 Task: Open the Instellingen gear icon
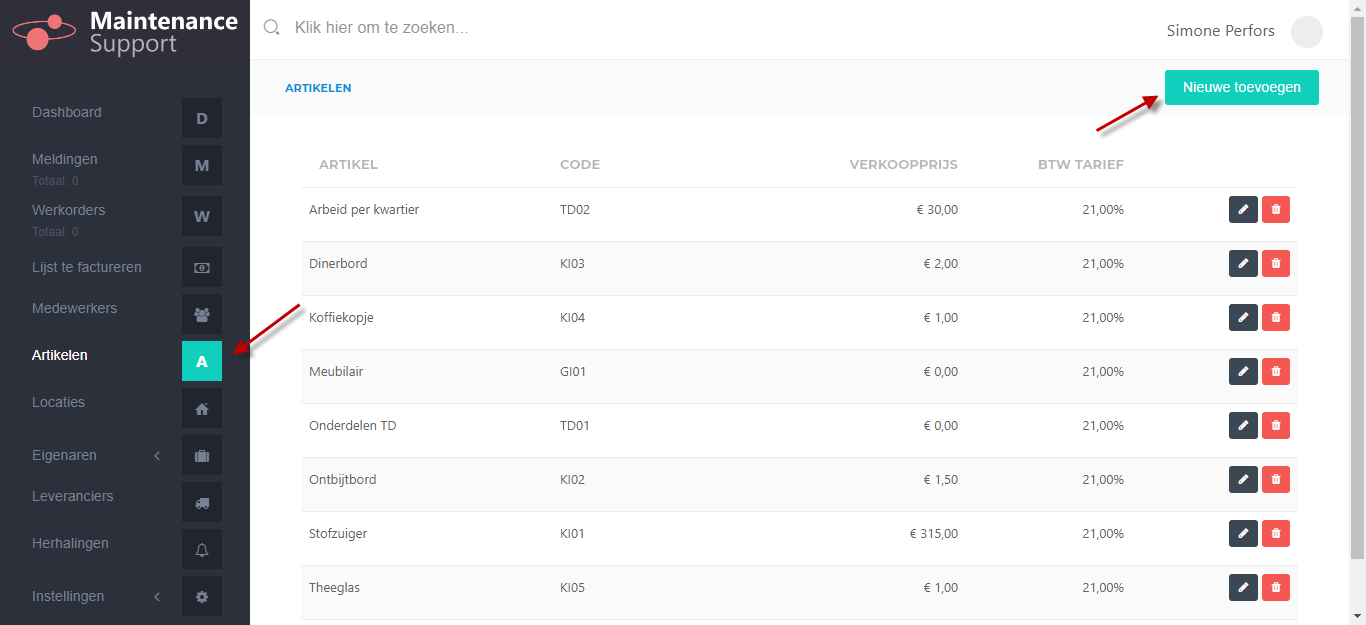(x=202, y=596)
